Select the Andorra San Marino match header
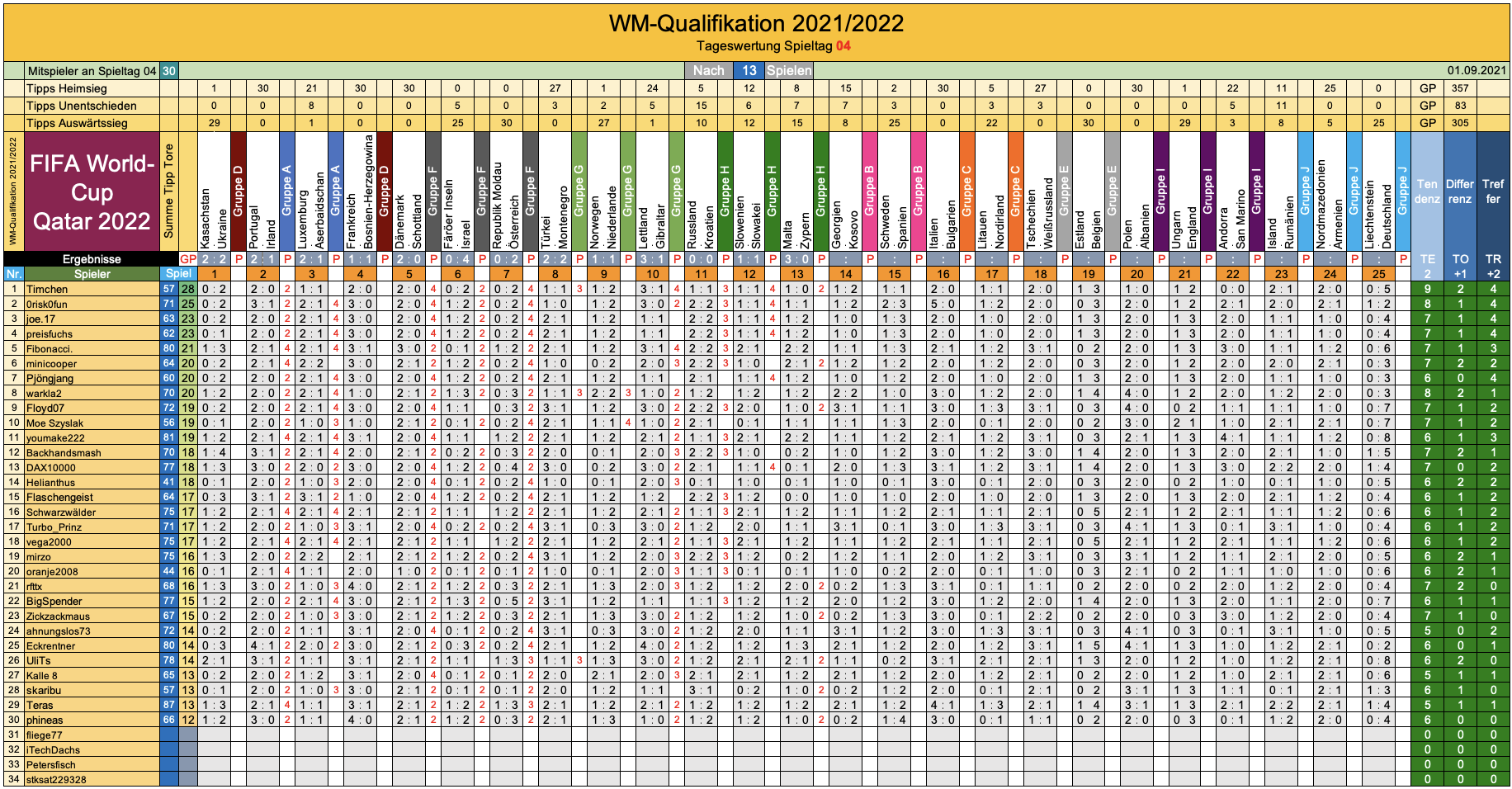The image size is (1512, 789). point(1233,191)
